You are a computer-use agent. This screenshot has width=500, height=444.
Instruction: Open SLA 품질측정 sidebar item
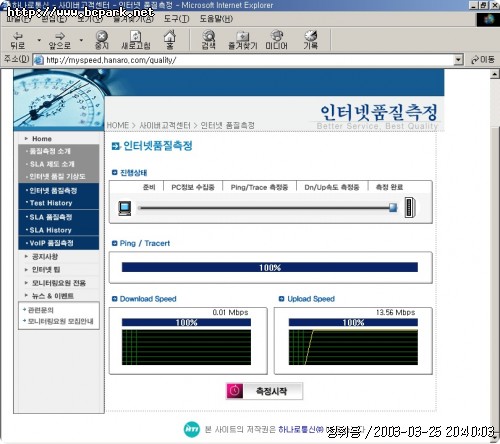click(x=51, y=217)
